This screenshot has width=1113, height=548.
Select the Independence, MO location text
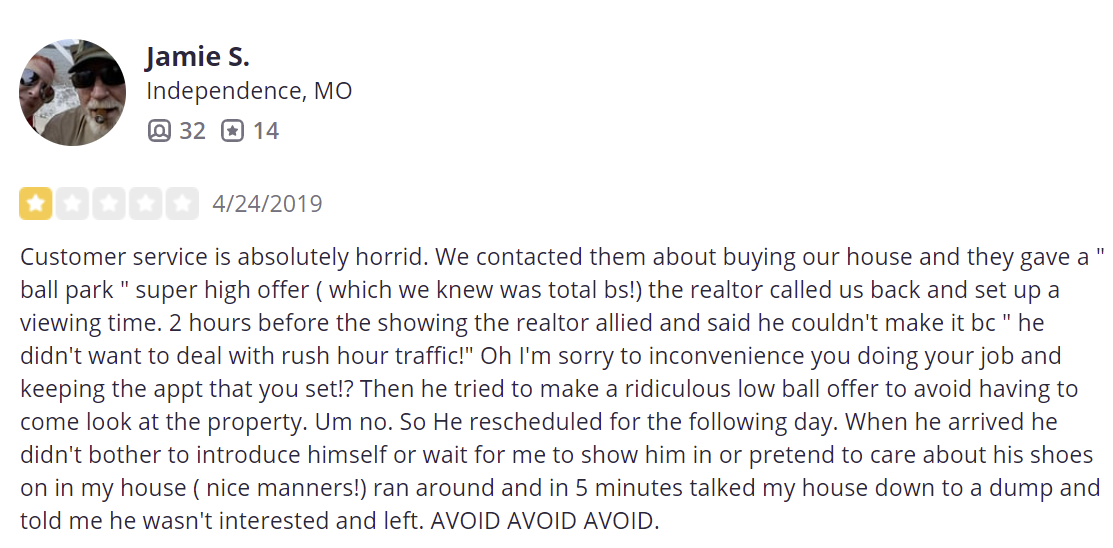point(249,91)
